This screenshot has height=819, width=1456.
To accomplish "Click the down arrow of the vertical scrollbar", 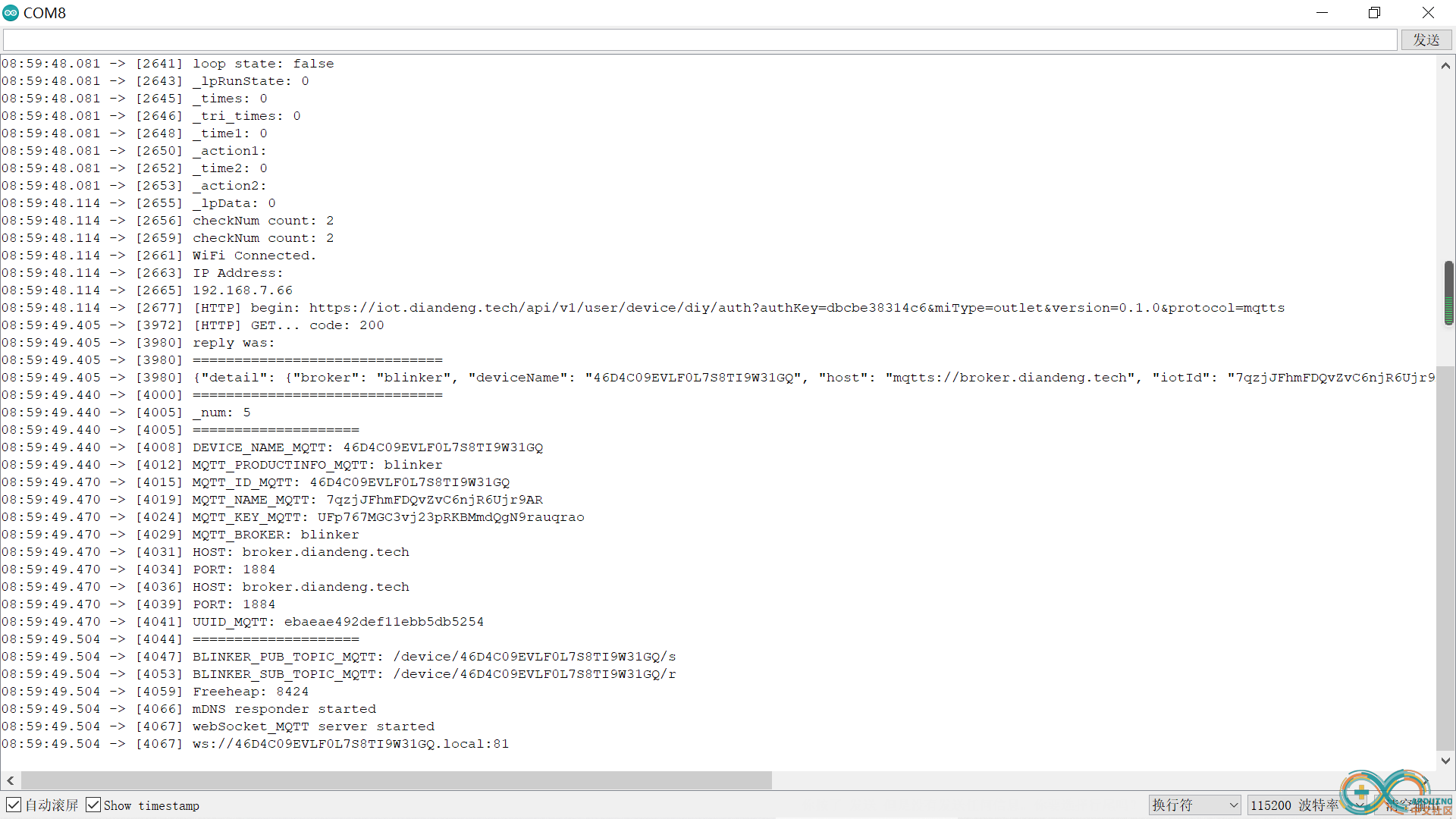I will pyautogui.click(x=1445, y=761).
